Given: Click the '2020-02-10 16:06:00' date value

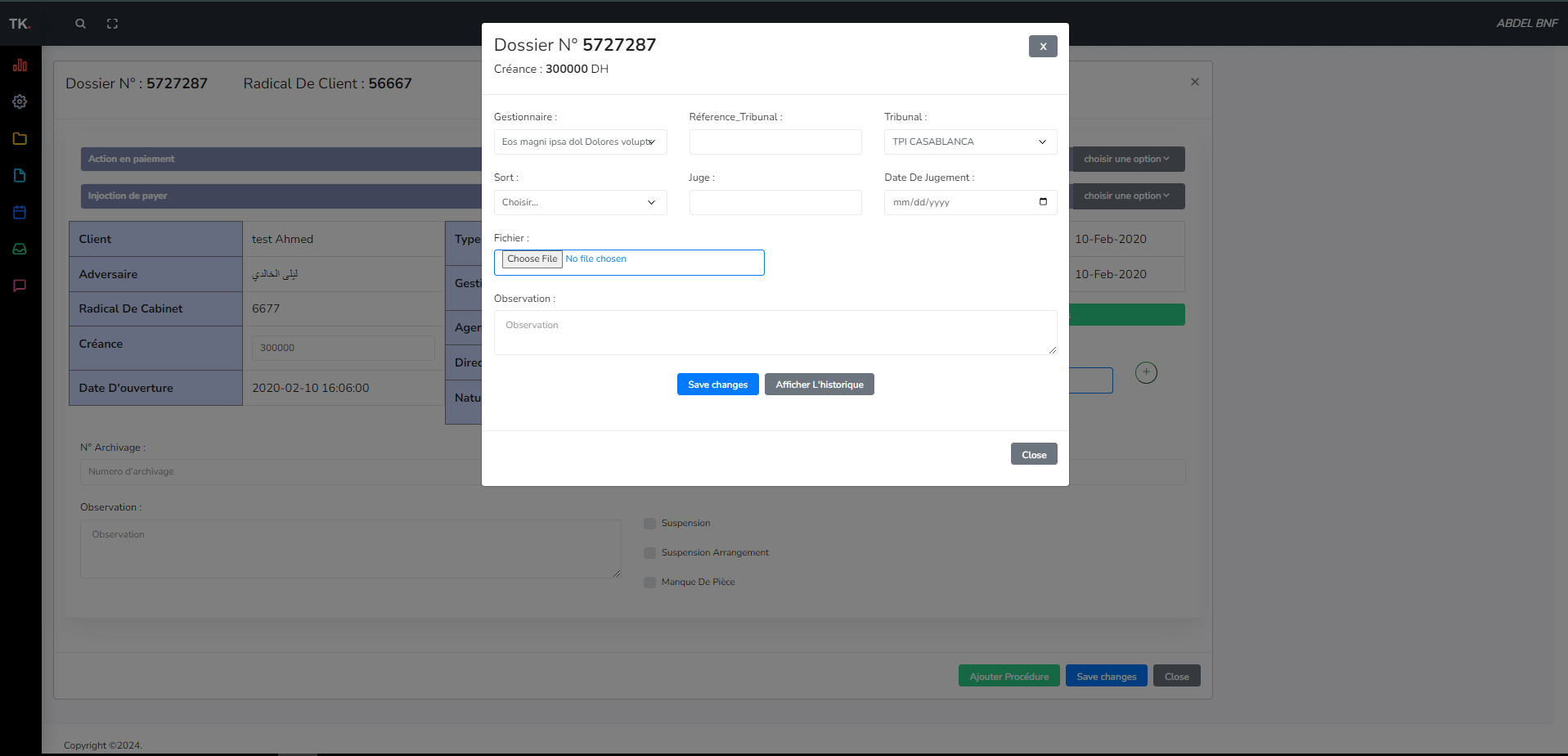Looking at the screenshot, I should coord(311,388).
